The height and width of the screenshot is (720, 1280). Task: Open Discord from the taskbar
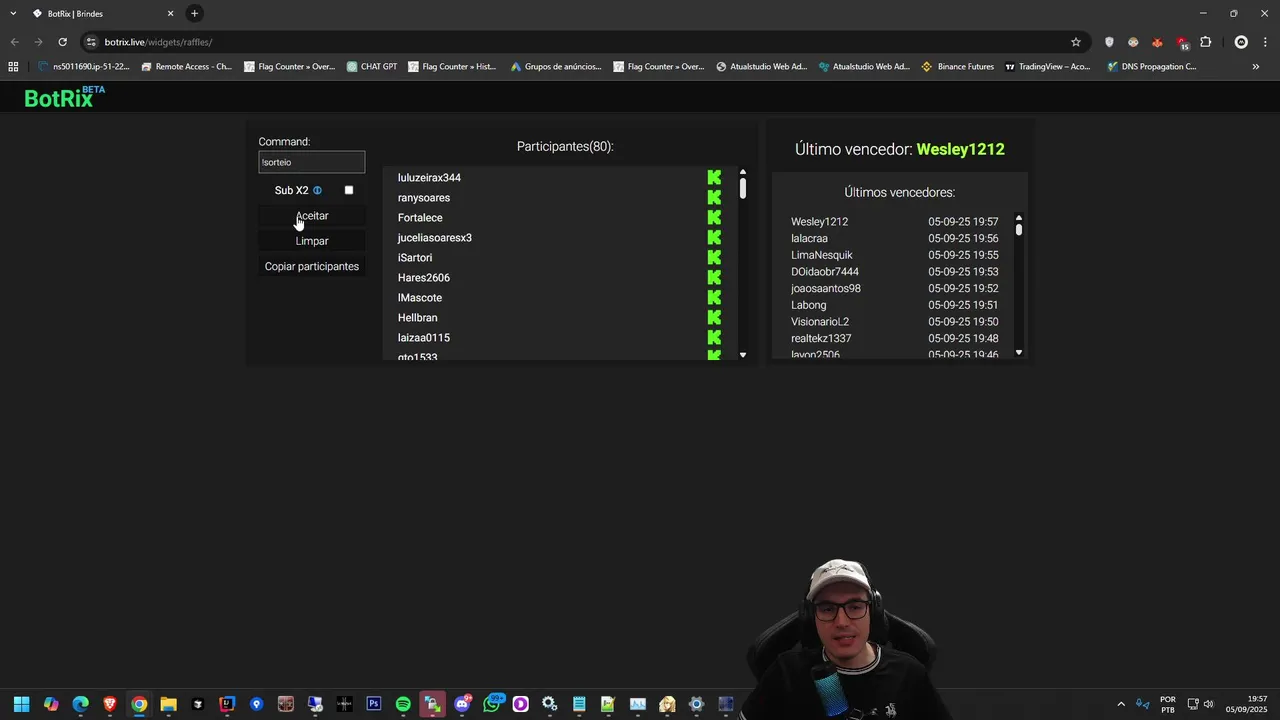click(462, 704)
